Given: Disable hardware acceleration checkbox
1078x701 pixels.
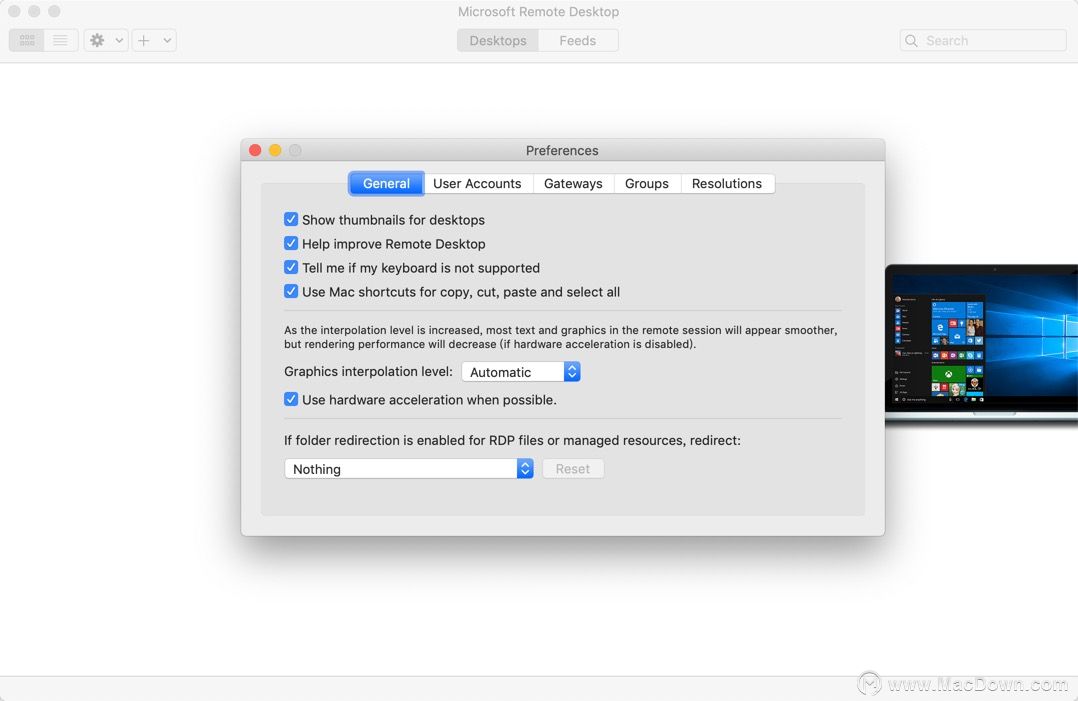Looking at the screenshot, I should pos(291,399).
